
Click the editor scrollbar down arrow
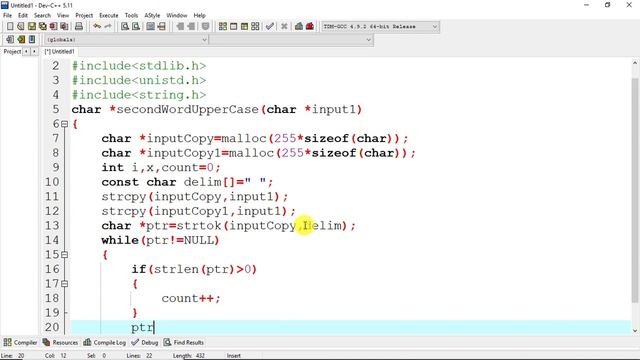(635, 330)
